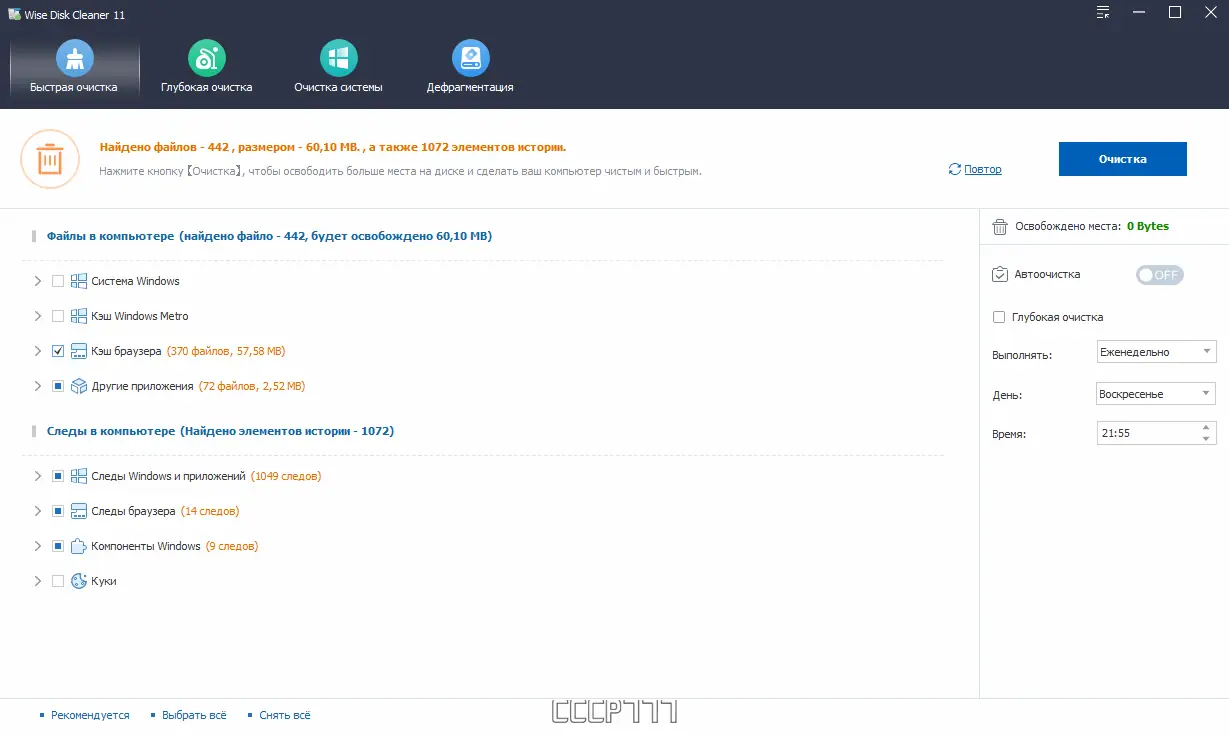Click the Кэш Windows Metro row icon
This screenshot has width=1229, height=736.
pyautogui.click(x=79, y=316)
